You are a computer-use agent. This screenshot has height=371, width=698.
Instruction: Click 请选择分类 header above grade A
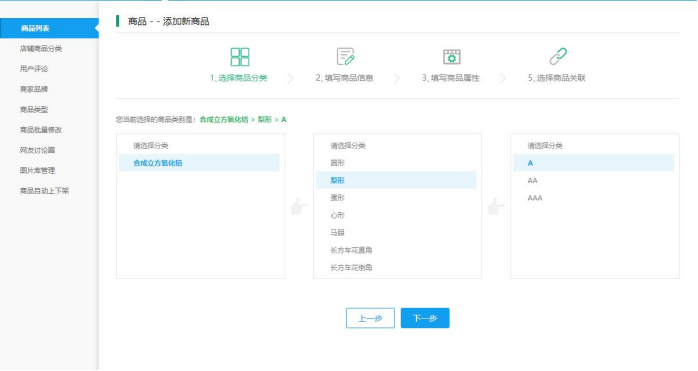point(545,146)
